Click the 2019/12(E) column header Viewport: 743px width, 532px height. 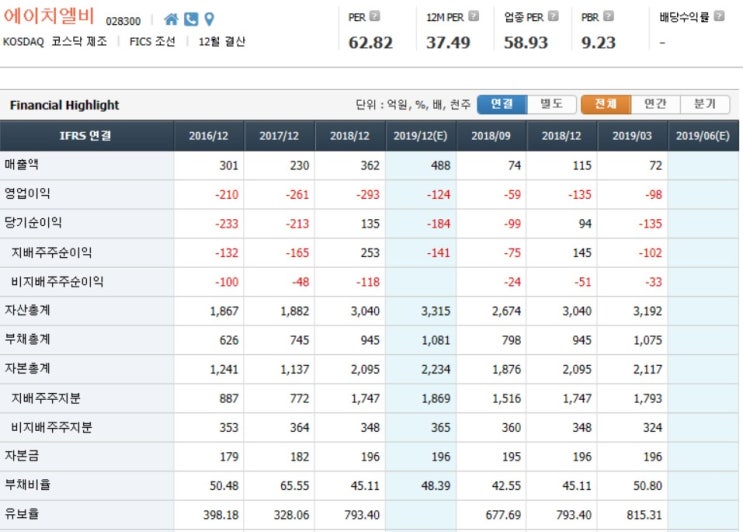pyautogui.click(x=420, y=136)
